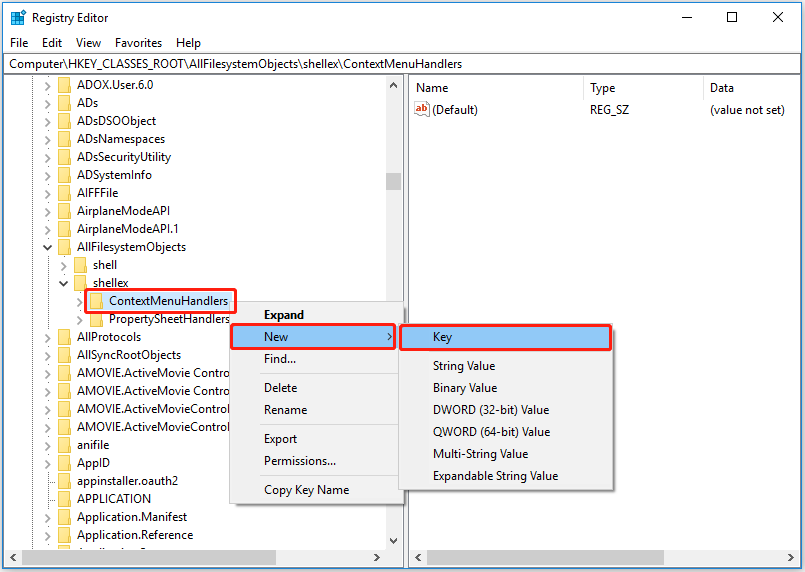
Task: Click the registry path address bar
Action: coord(400,64)
